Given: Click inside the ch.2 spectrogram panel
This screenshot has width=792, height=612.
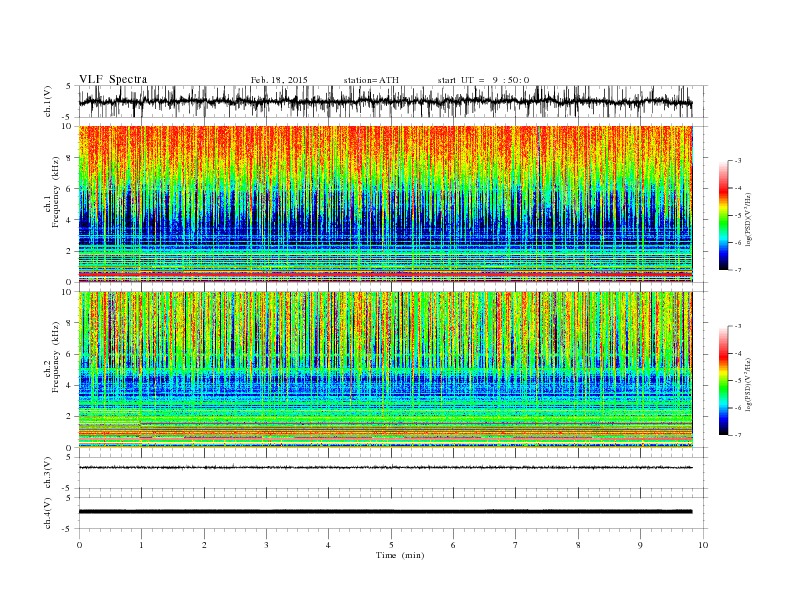Looking at the screenshot, I should [x=386, y=370].
